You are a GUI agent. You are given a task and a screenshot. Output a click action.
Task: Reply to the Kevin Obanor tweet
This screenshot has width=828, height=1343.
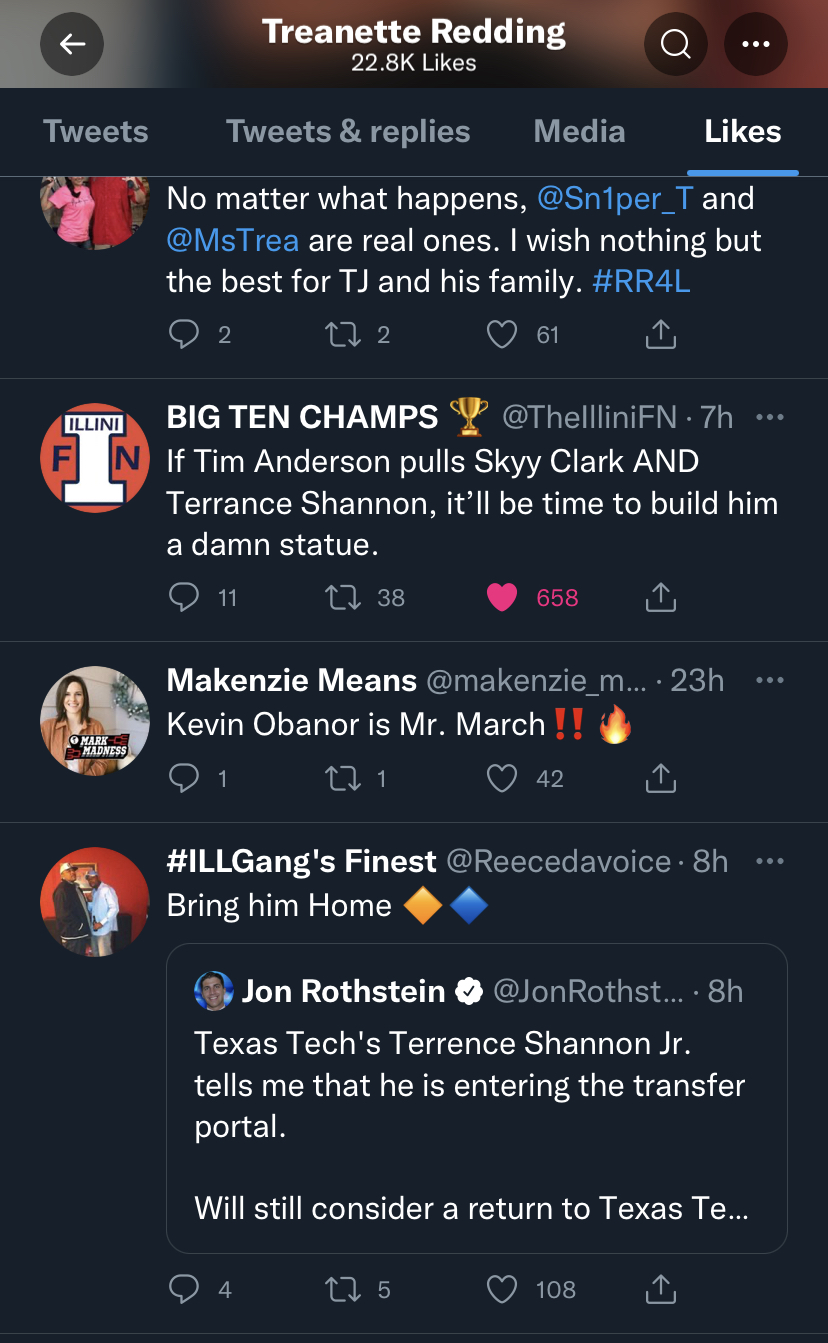click(x=184, y=778)
